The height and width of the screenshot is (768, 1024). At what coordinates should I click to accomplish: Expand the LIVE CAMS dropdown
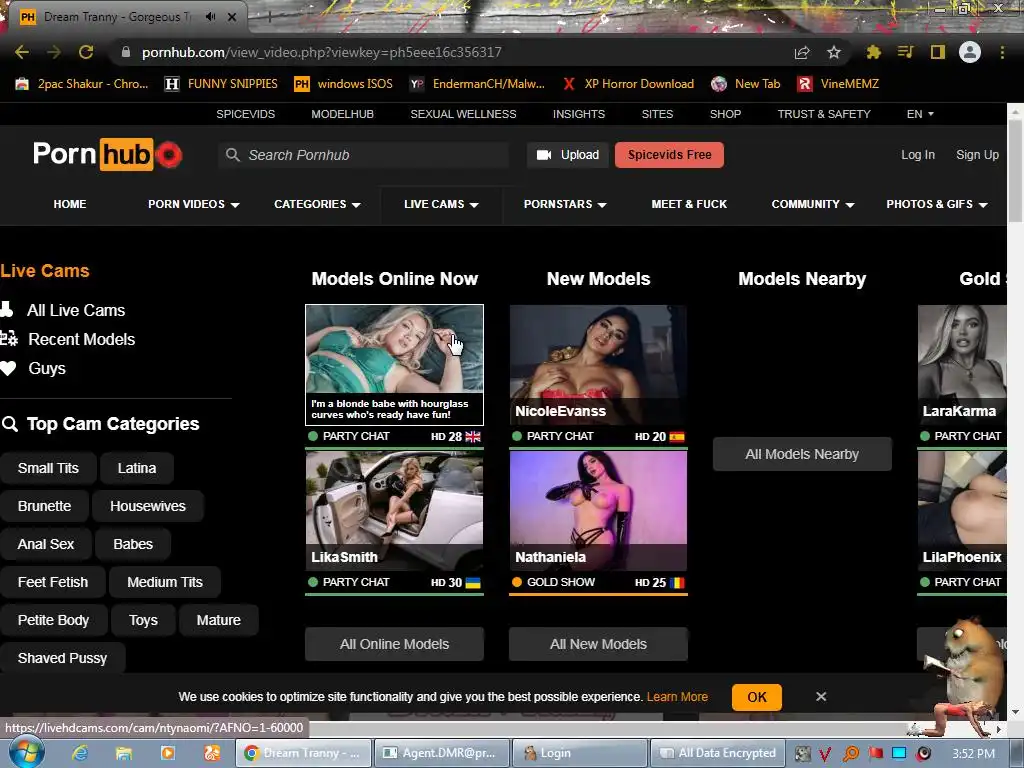point(441,204)
